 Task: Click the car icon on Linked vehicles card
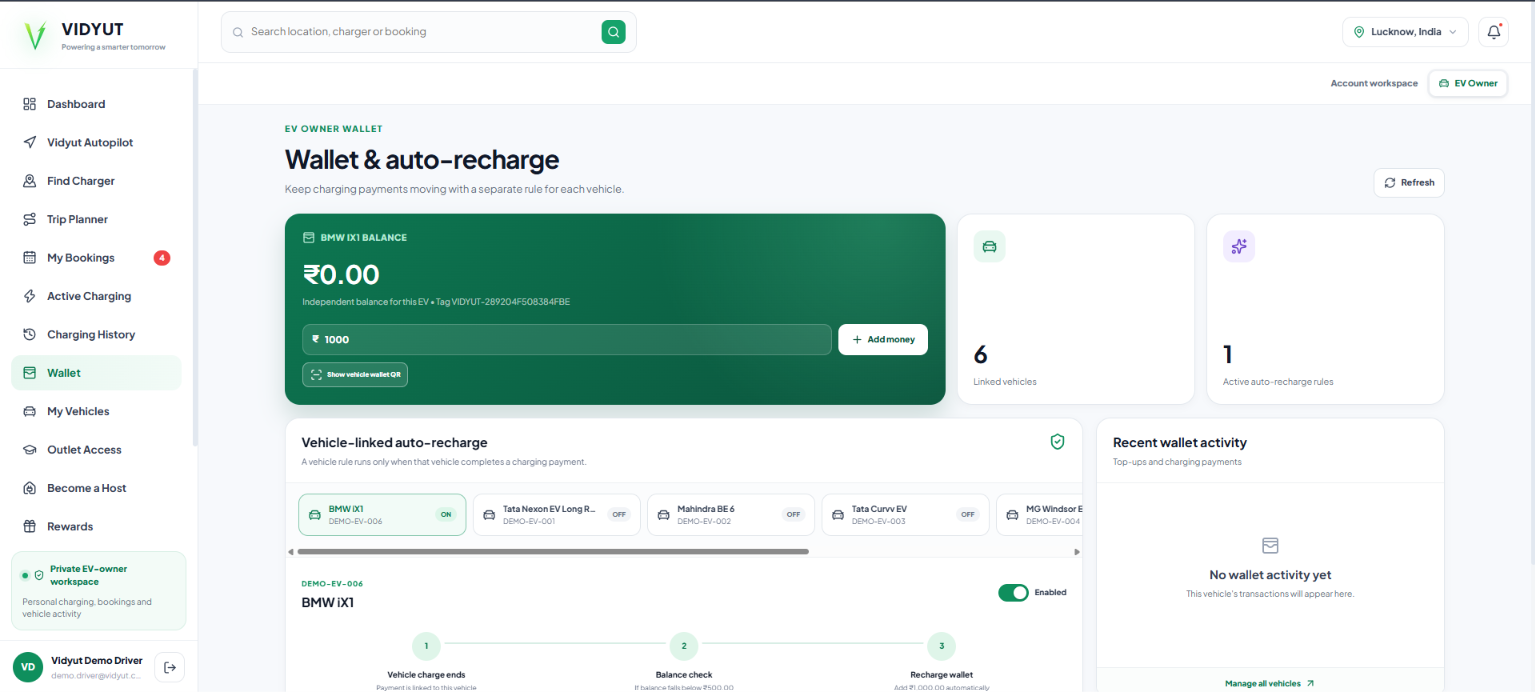989,246
